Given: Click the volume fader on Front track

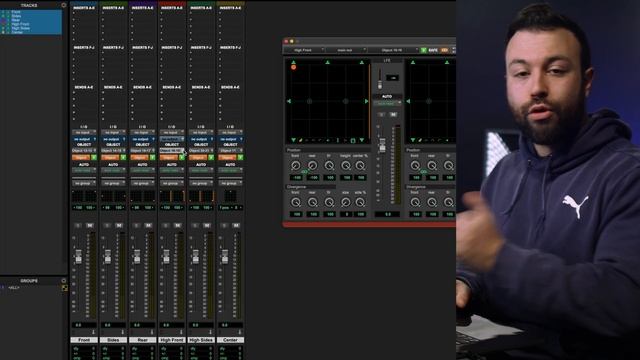Looking at the screenshot, I should point(78,256).
